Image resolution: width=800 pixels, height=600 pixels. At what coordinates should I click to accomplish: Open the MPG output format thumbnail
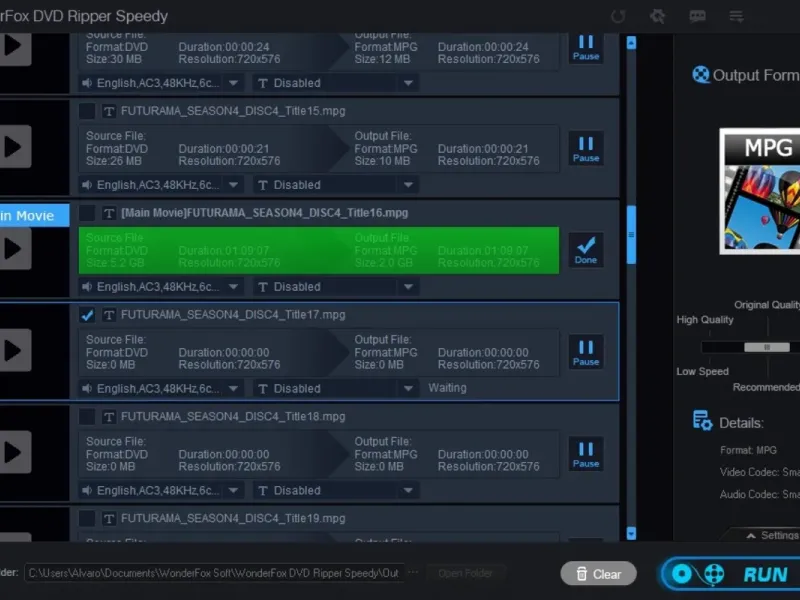point(760,191)
